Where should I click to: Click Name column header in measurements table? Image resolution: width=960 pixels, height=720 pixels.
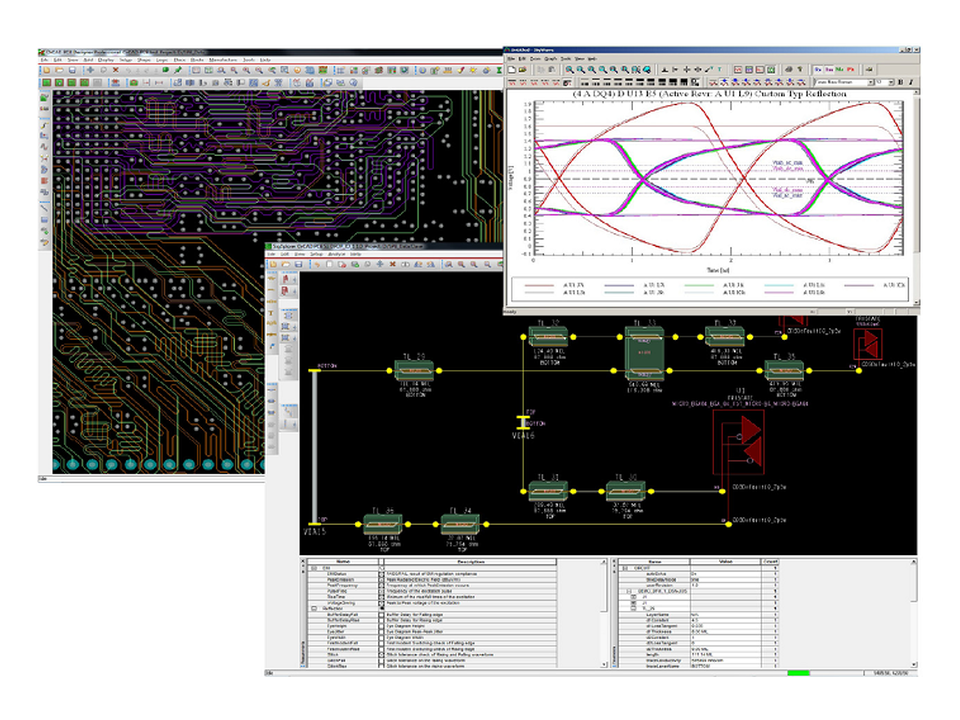[x=343, y=561]
